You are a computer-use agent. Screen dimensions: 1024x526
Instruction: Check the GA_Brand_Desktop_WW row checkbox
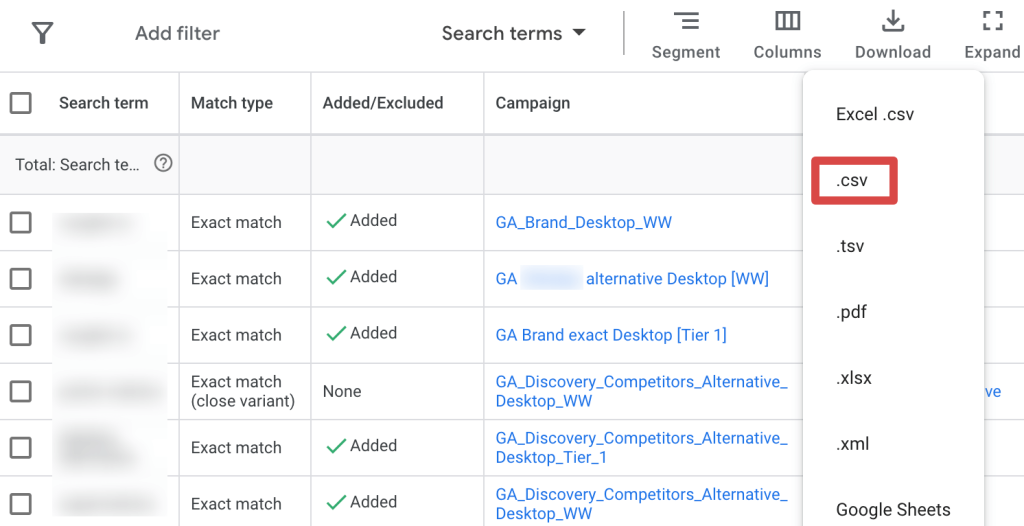click(21, 223)
